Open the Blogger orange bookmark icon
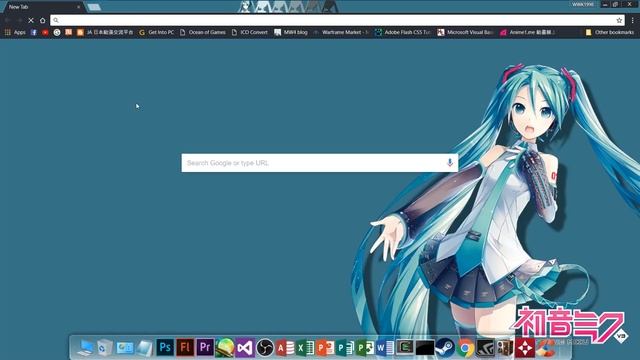This screenshot has height=360, width=640. click(80, 32)
